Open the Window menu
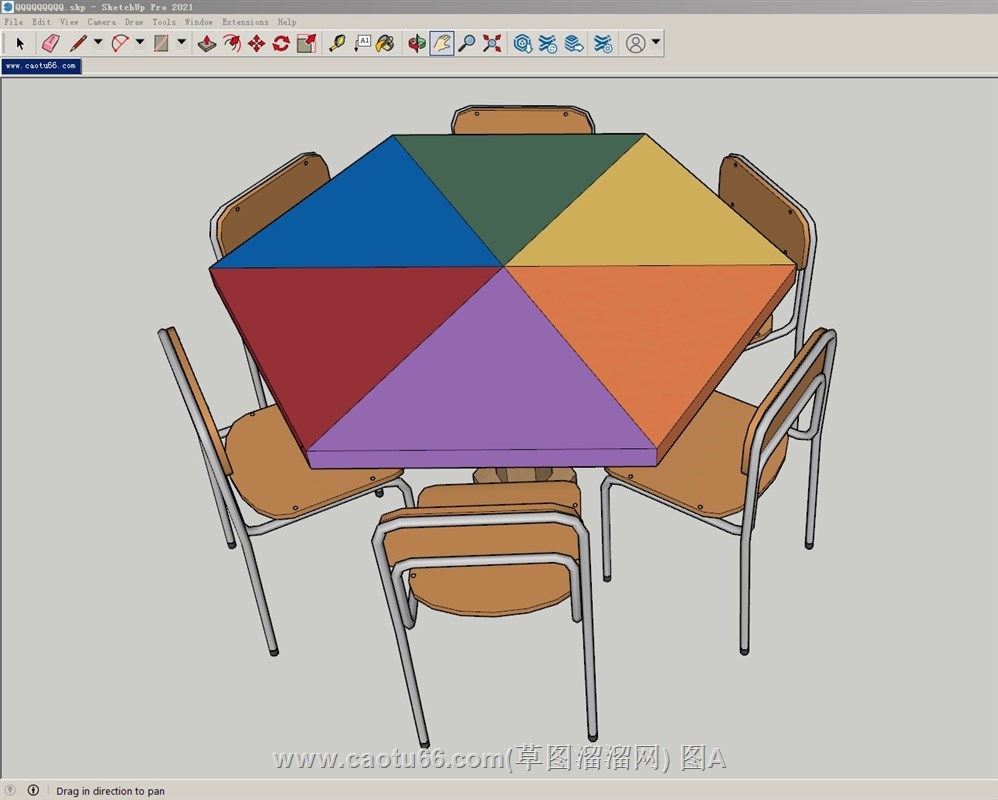Viewport: 998px width, 800px height. (x=199, y=22)
